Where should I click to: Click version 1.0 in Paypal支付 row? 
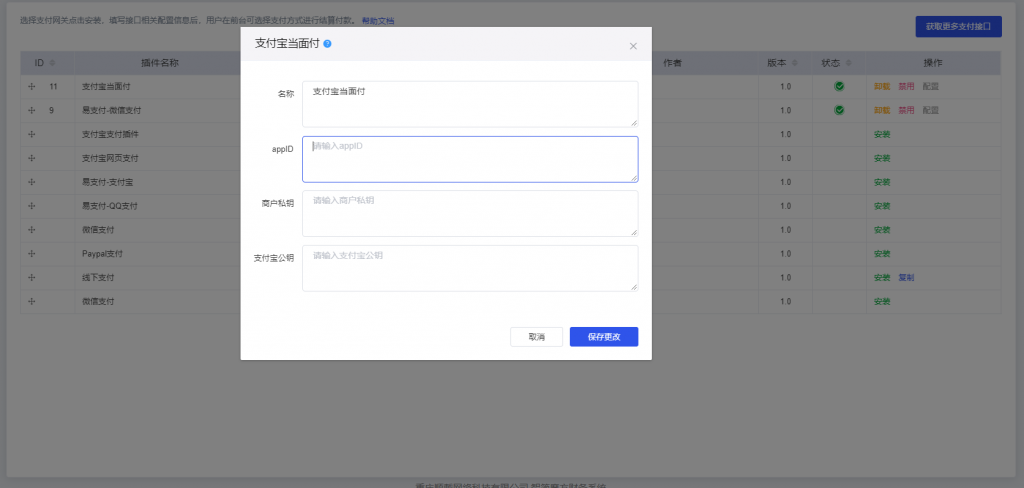pos(786,253)
